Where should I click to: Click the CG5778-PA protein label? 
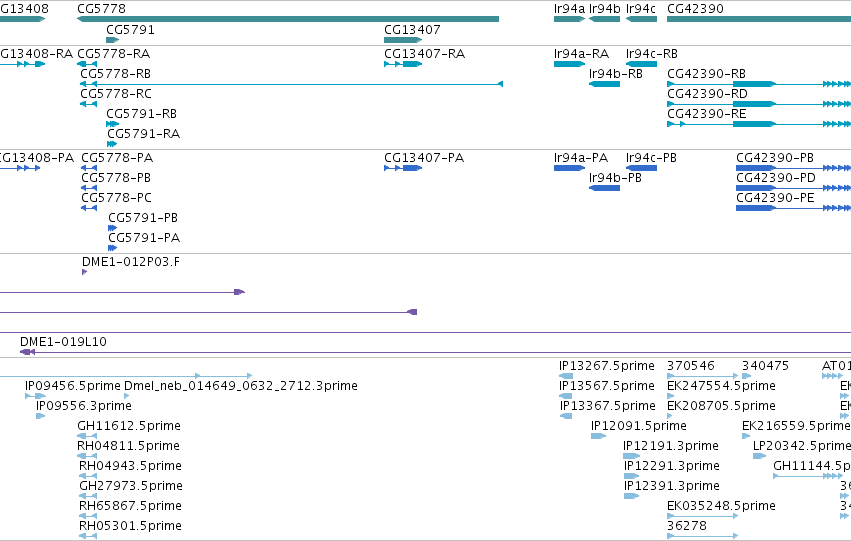click(117, 158)
